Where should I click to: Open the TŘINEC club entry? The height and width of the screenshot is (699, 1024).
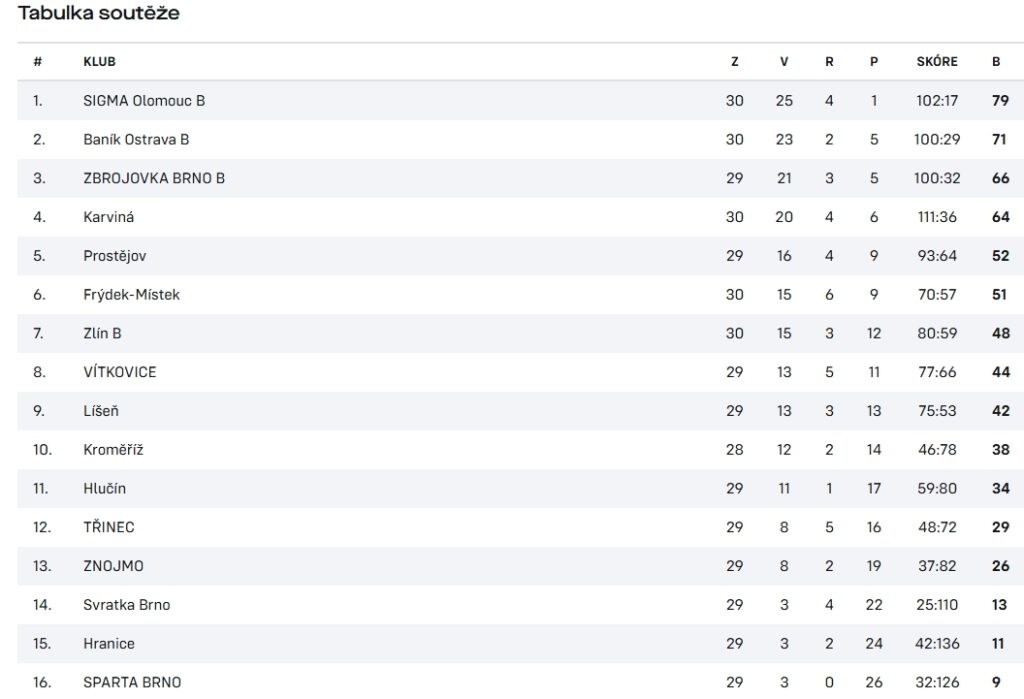pos(108,527)
